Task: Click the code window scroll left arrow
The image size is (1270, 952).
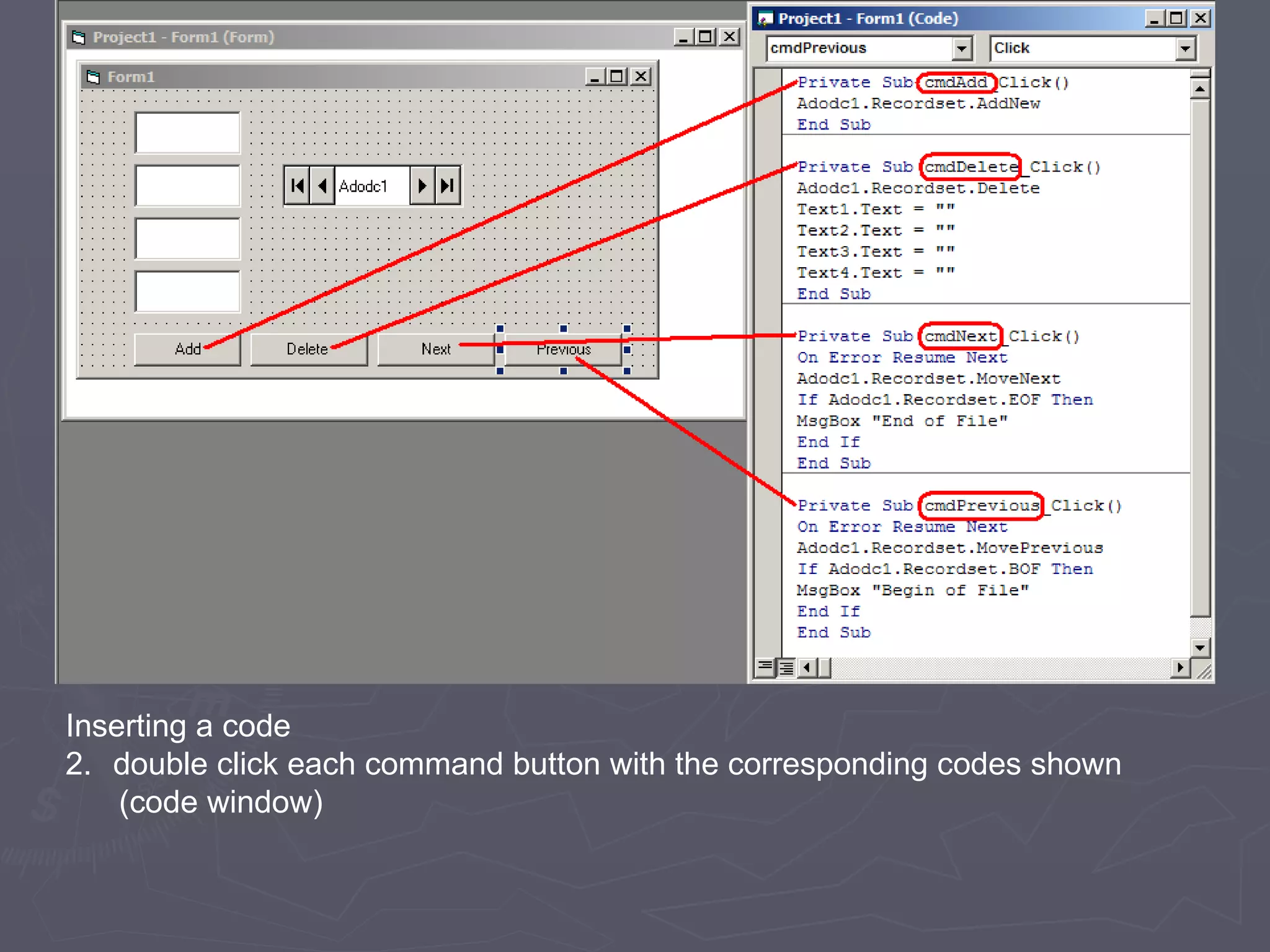Action: point(807,668)
